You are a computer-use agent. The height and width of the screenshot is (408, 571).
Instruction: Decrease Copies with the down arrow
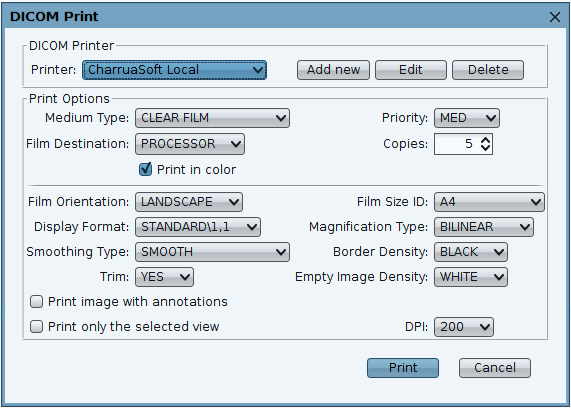[485, 148]
